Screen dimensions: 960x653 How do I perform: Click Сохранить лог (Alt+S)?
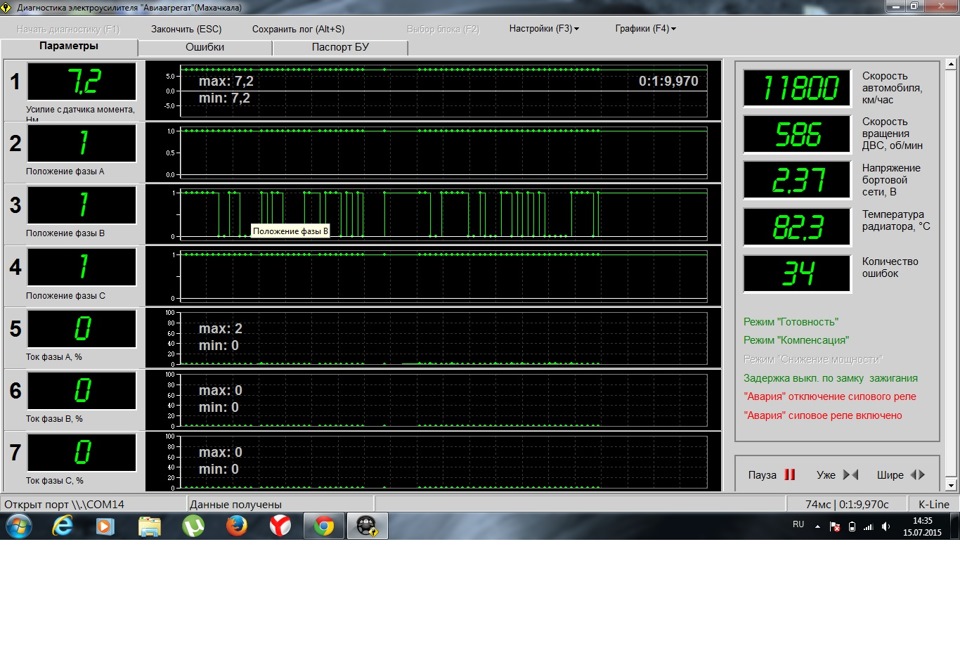298,29
